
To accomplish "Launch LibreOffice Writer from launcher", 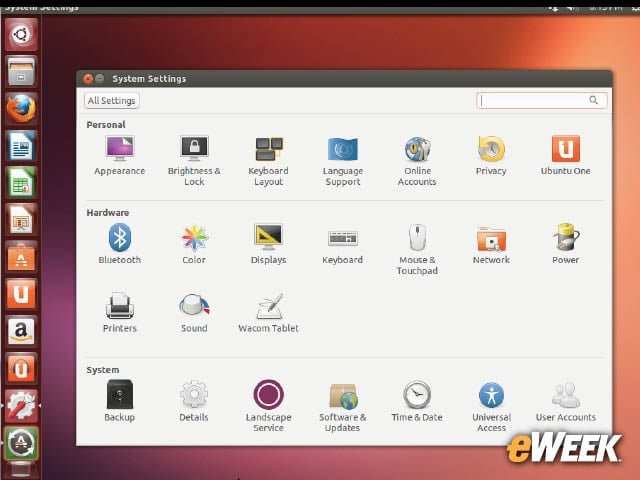I will click(21, 145).
